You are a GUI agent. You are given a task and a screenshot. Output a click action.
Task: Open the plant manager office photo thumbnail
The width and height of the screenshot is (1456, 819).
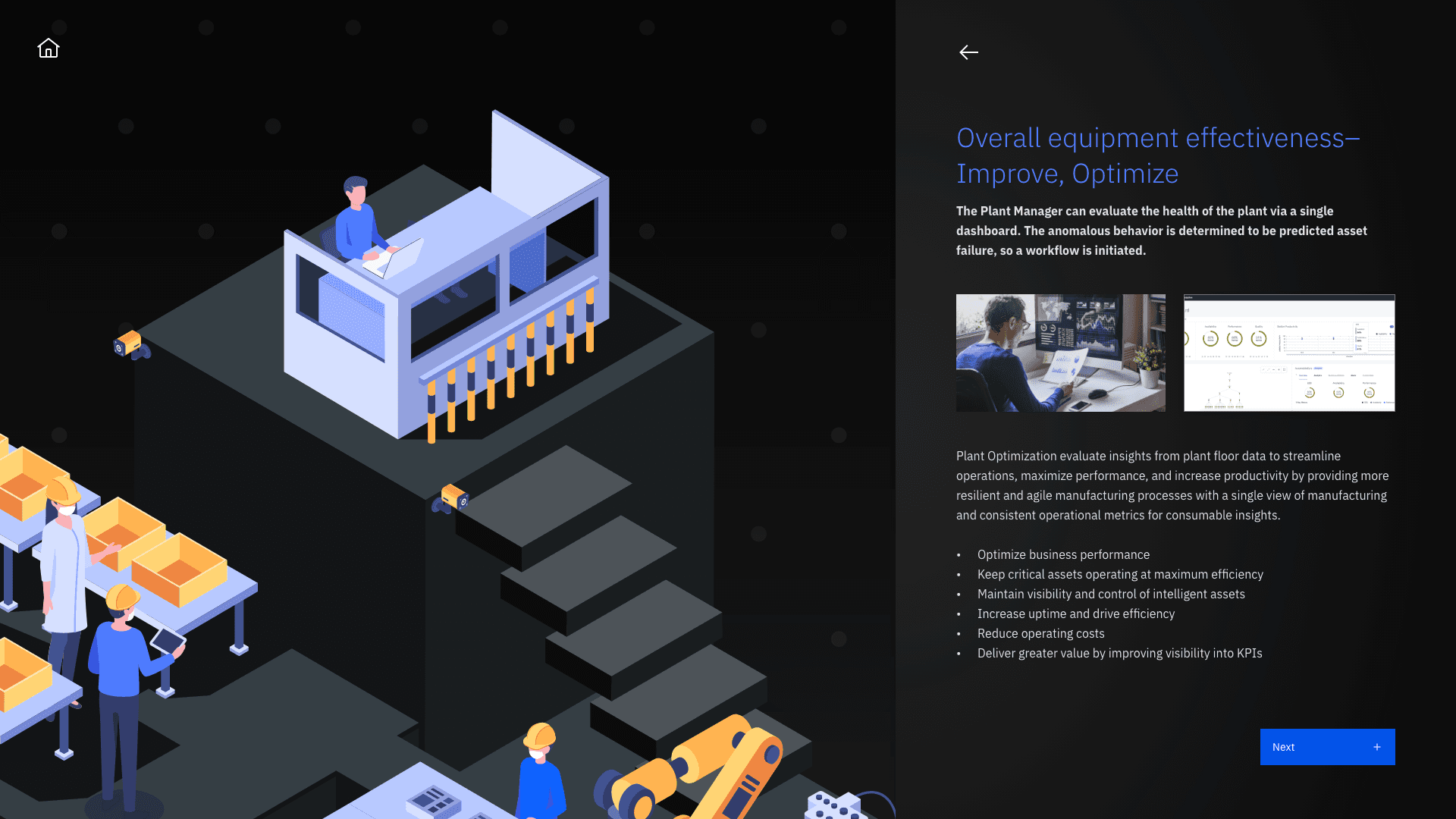(1060, 353)
